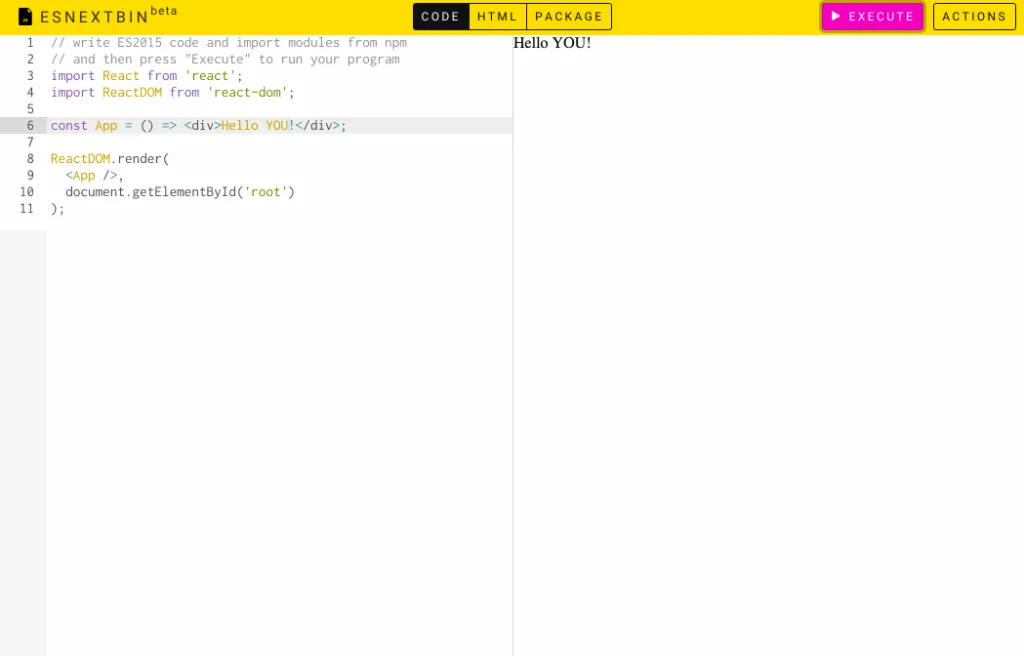This screenshot has width=1024, height=656.
Task: Click the closing parenthesis on line 11
Action: [55, 208]
